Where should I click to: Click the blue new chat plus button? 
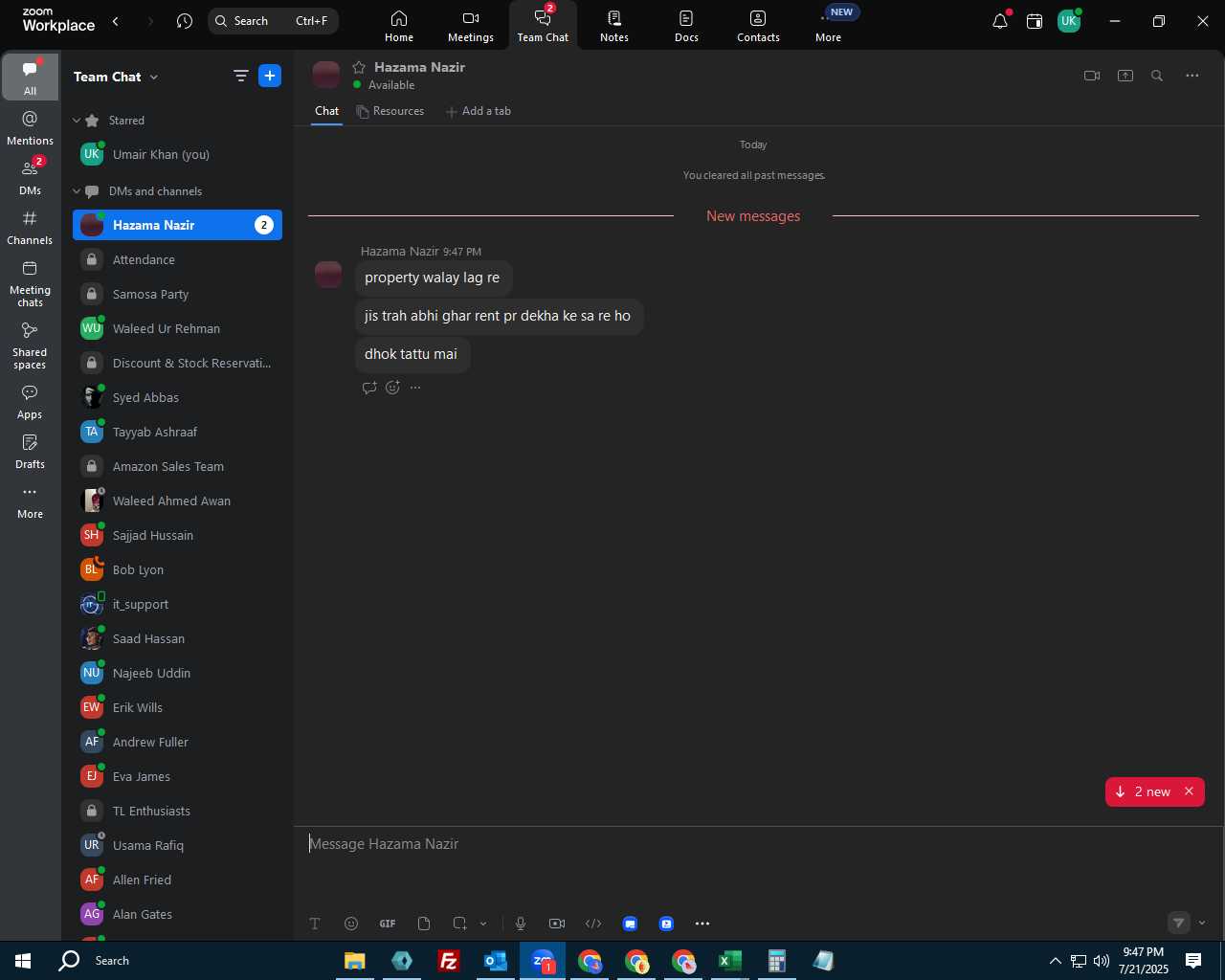tap(270, 76)
